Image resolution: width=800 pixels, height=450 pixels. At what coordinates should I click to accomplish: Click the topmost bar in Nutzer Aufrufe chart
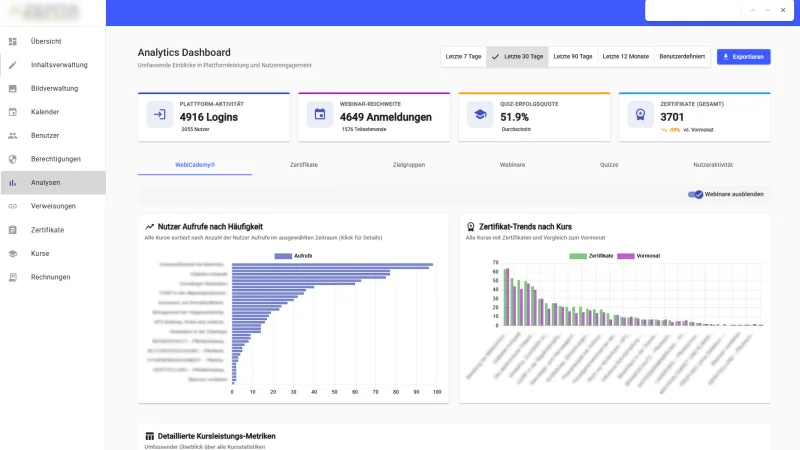(332, 264)
